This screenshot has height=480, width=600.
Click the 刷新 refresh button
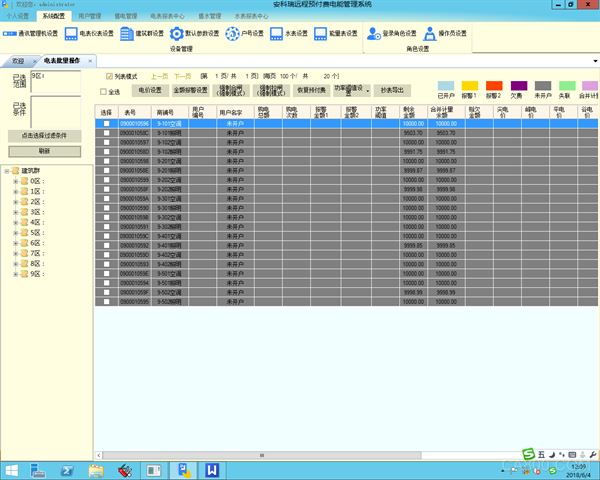(x=44, y=151)
